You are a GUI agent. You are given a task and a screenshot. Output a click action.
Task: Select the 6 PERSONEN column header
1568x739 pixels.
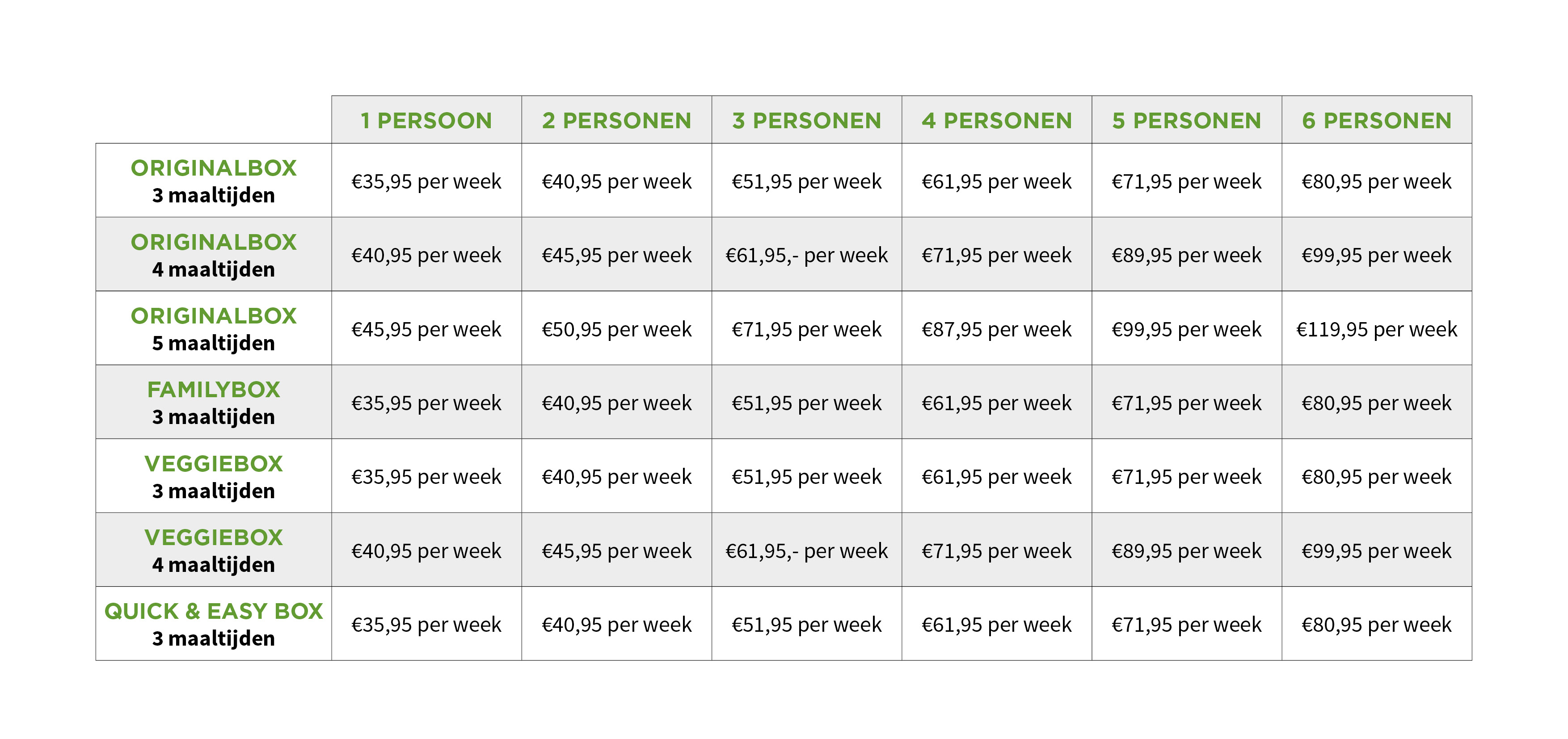pyautogui.click(x=1376, y=120)
